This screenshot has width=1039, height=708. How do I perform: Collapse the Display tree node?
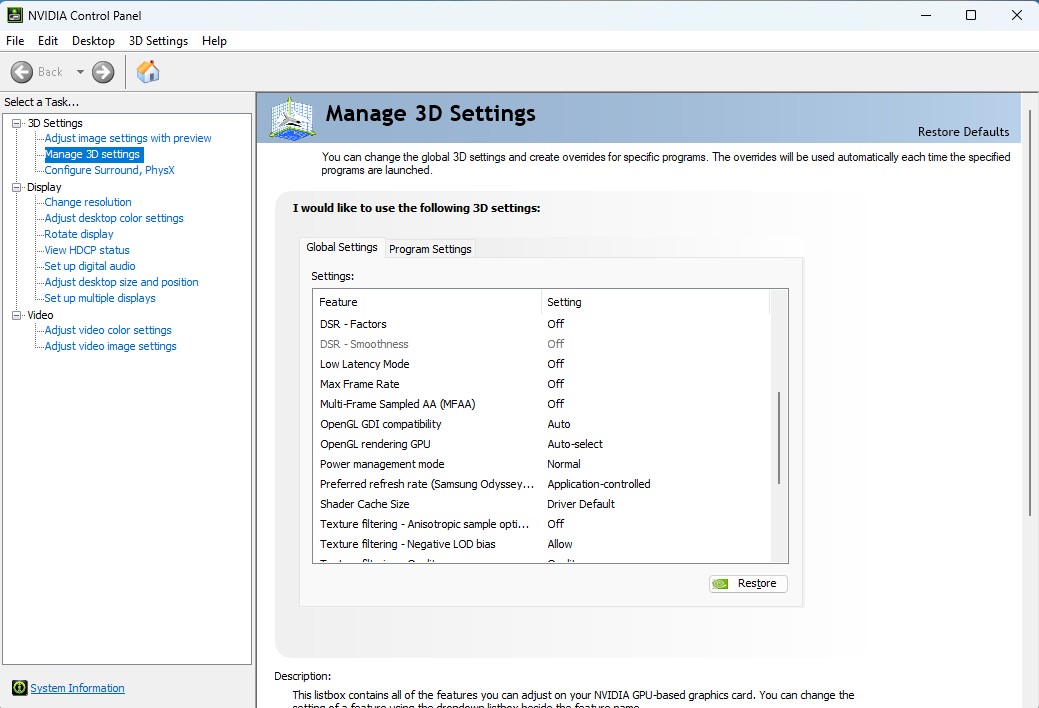[x=17, y=188]
